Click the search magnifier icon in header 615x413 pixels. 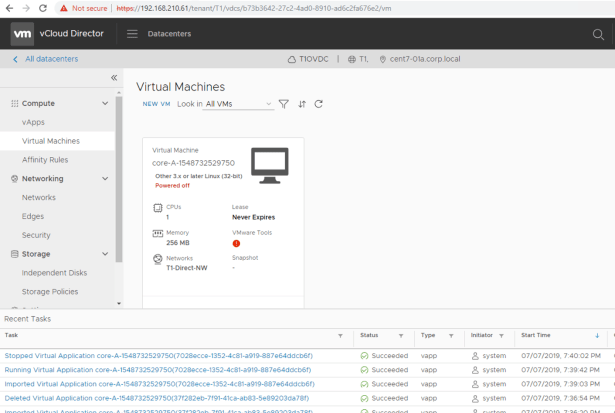(x=598, y=34)
